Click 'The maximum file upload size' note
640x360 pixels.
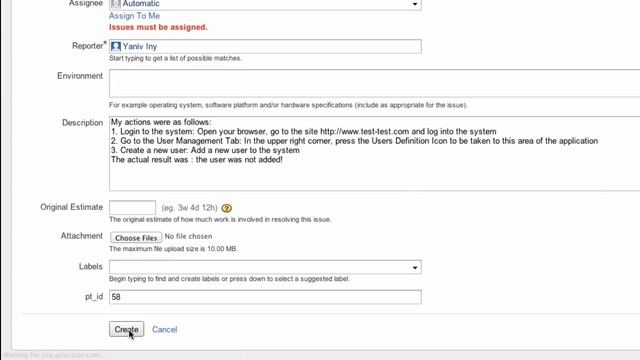point(173,249)
